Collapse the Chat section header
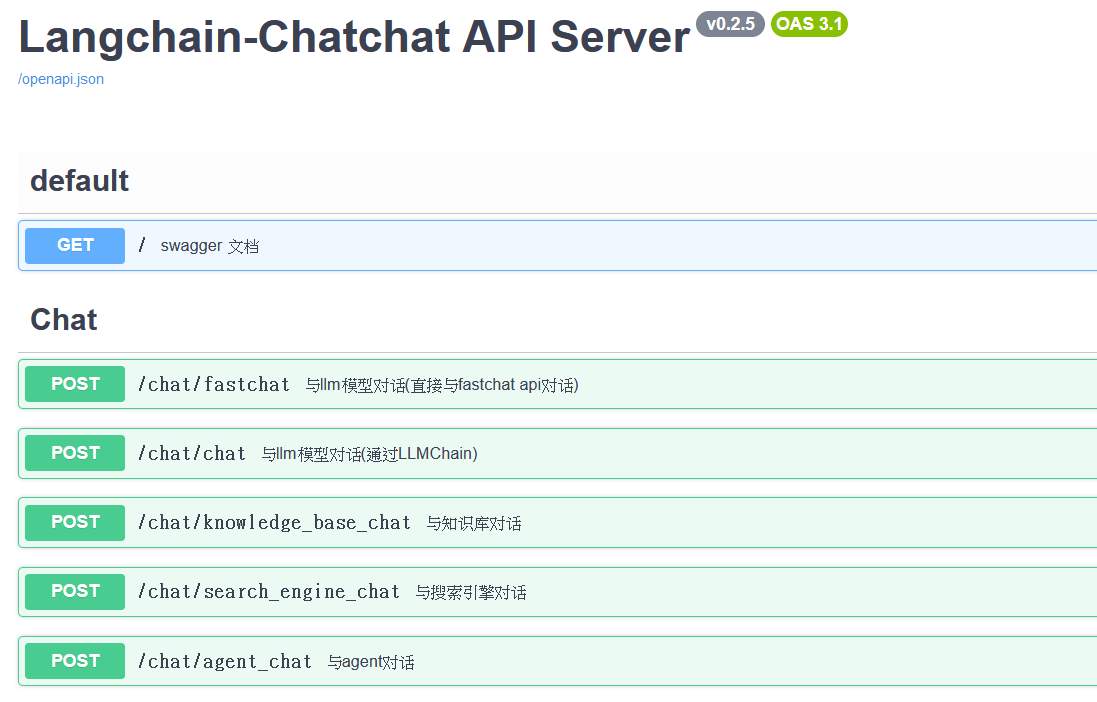The width and height of the screenshot is (1097, 702). click(64, 320)
